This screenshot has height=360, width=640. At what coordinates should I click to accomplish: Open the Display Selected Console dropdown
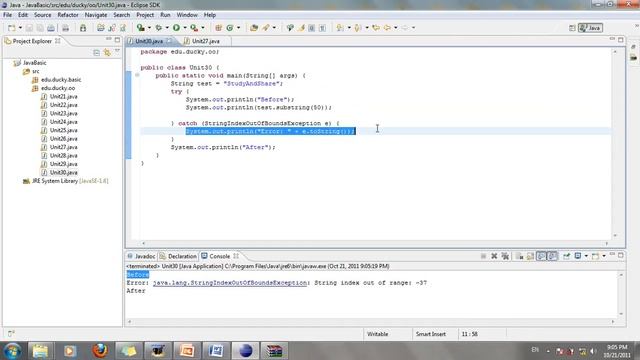click(586, 256)
